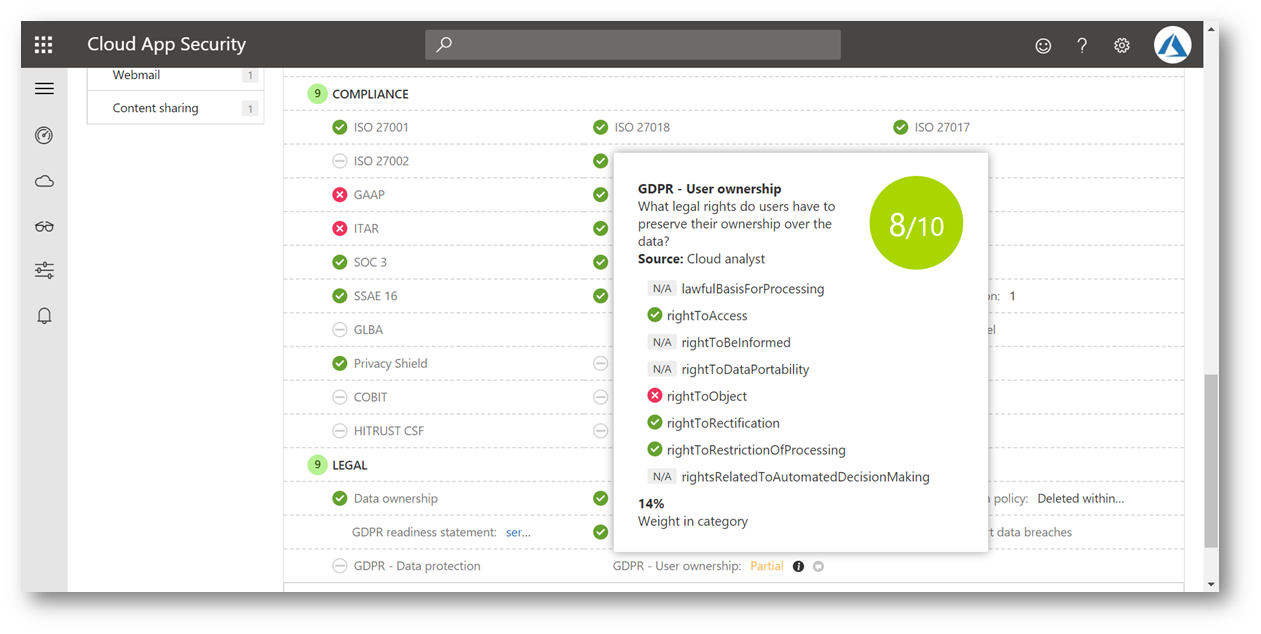
Task: Open the settings gear
Action: (1122, 45)
